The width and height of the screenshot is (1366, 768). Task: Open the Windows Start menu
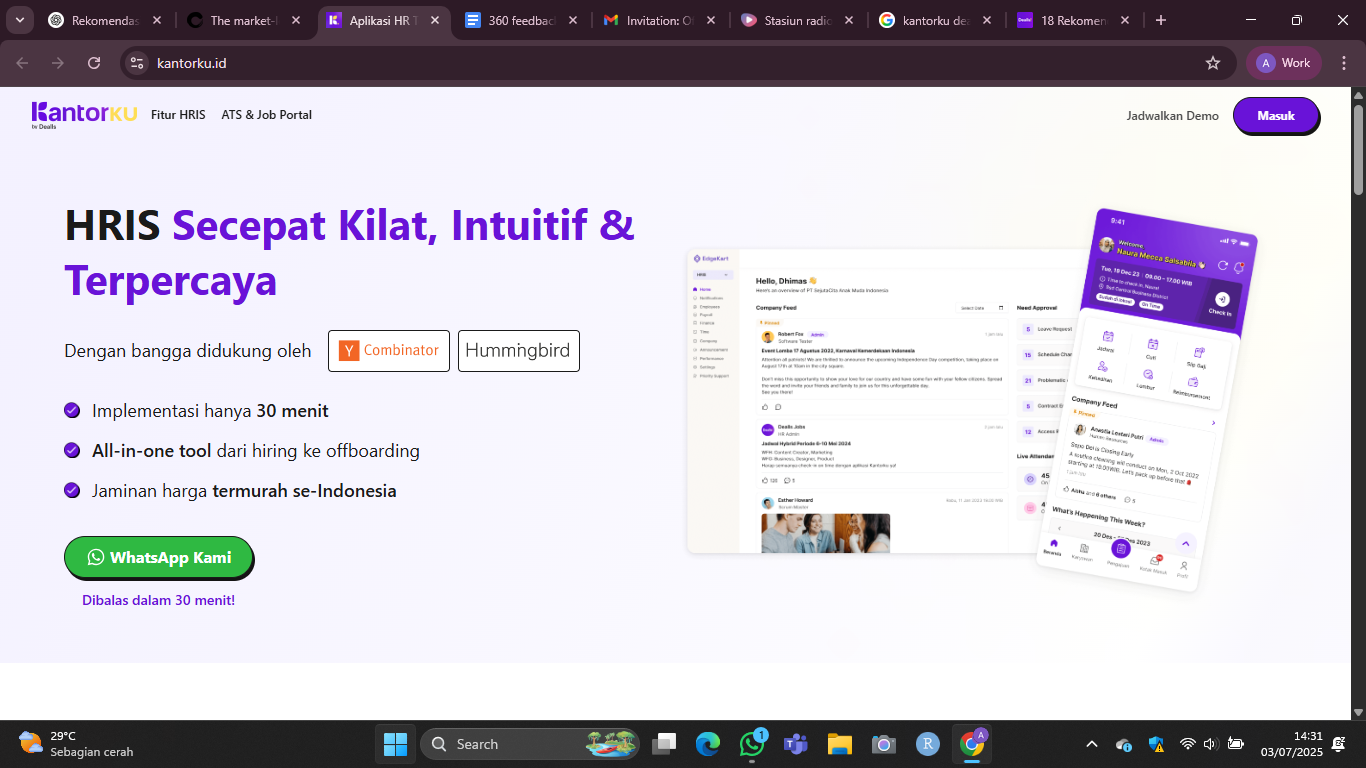[x=396, y=744]
